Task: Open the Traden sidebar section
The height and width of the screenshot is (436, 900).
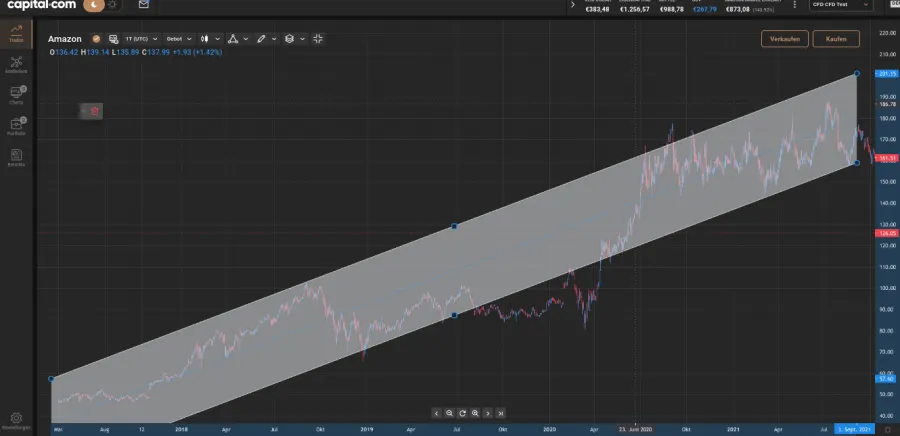Action: click(x=16, y=33)
